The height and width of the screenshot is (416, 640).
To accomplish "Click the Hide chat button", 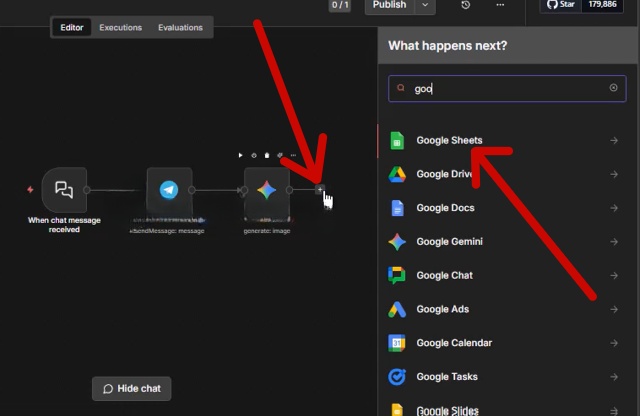I will tap(131, 389).
